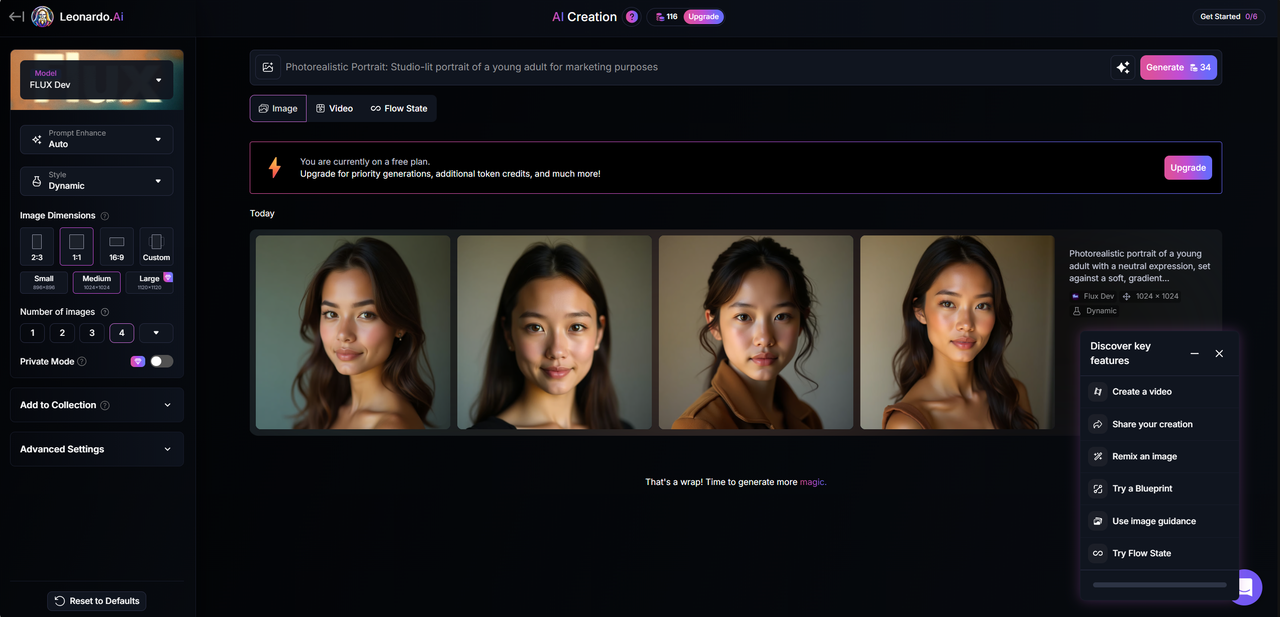Open the FLUX Dev model dropdown

97,80
